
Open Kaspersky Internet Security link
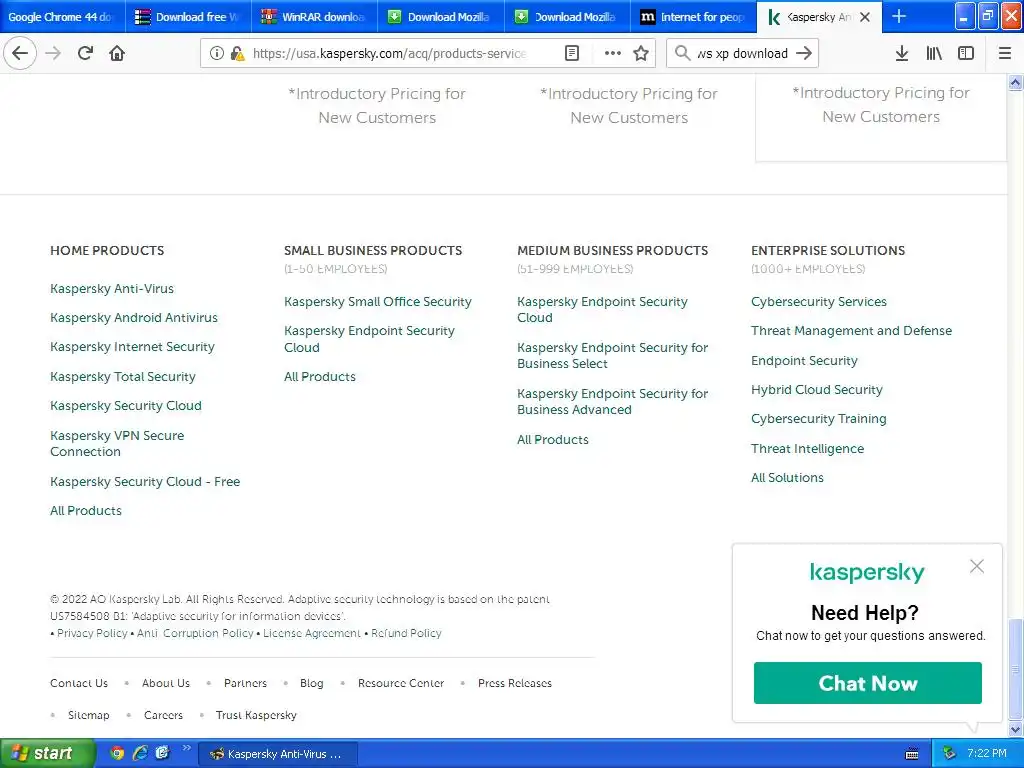coord(132,347)
